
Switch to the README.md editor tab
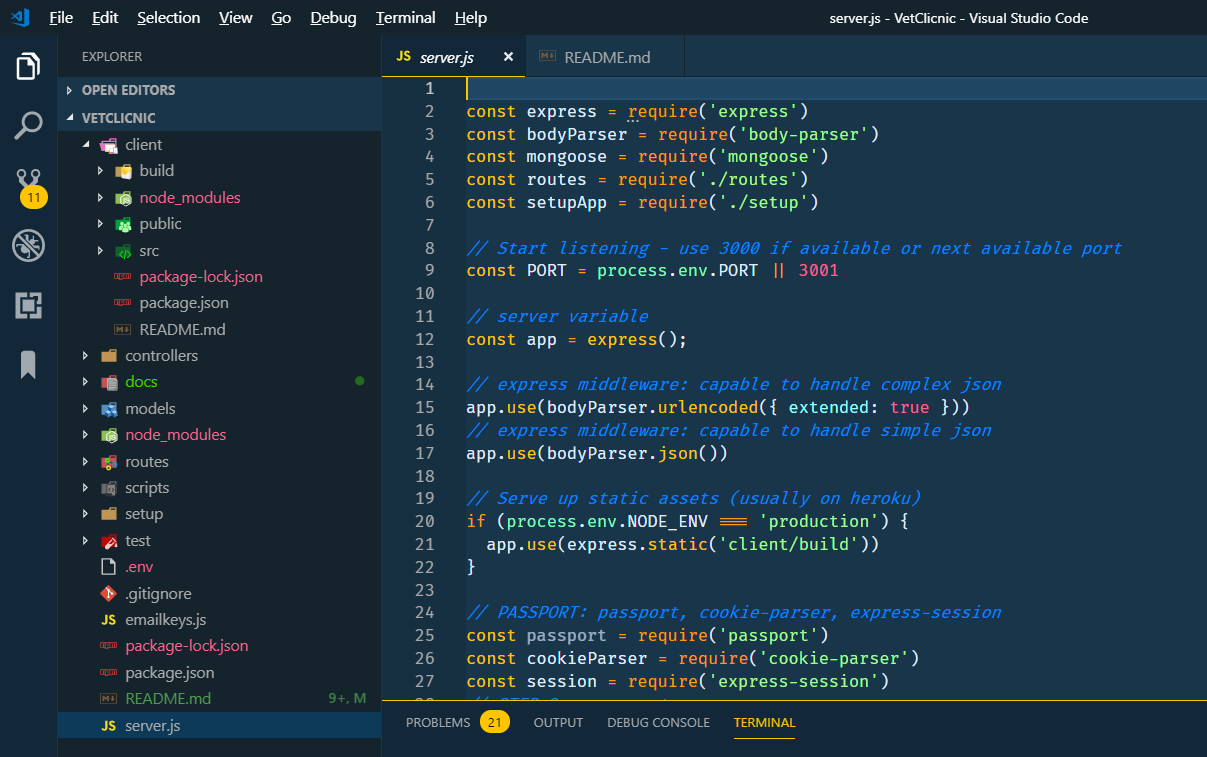click(604, 57)
